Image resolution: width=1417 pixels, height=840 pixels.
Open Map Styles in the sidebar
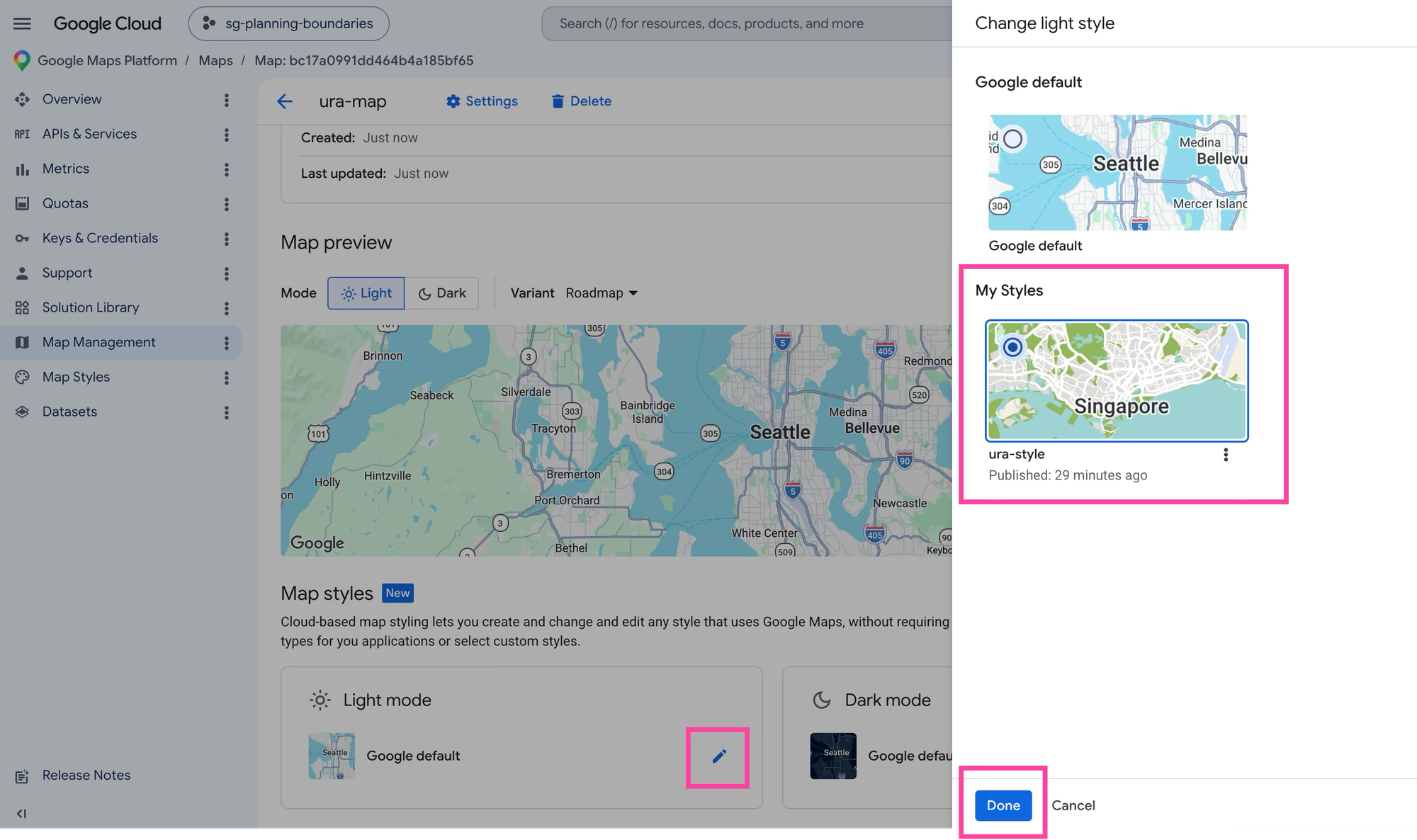76,377
